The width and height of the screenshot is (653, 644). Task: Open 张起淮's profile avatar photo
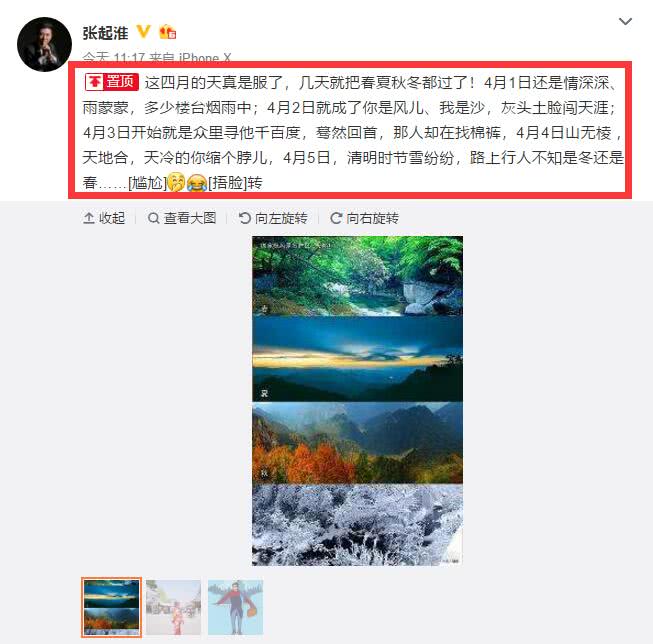[44, 44]
